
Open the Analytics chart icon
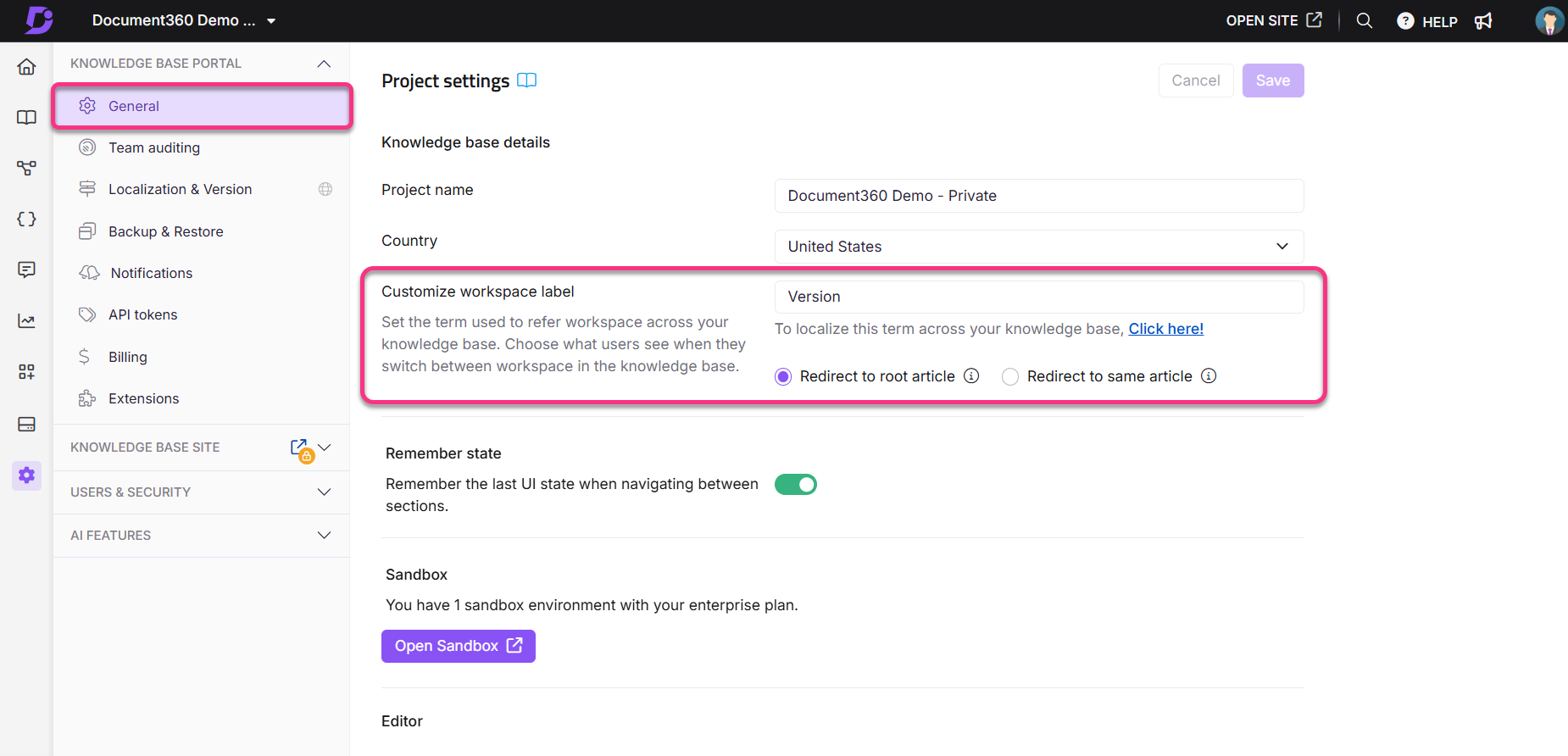tap(26, 320)
